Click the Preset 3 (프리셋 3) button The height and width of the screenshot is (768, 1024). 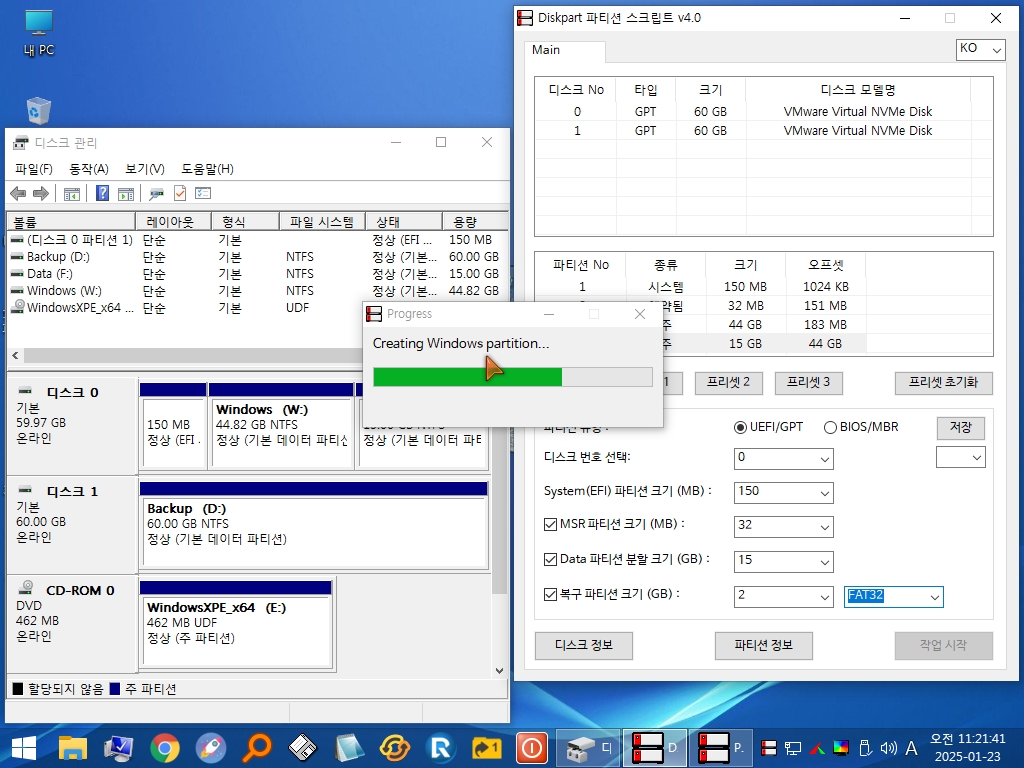point(808,383)
